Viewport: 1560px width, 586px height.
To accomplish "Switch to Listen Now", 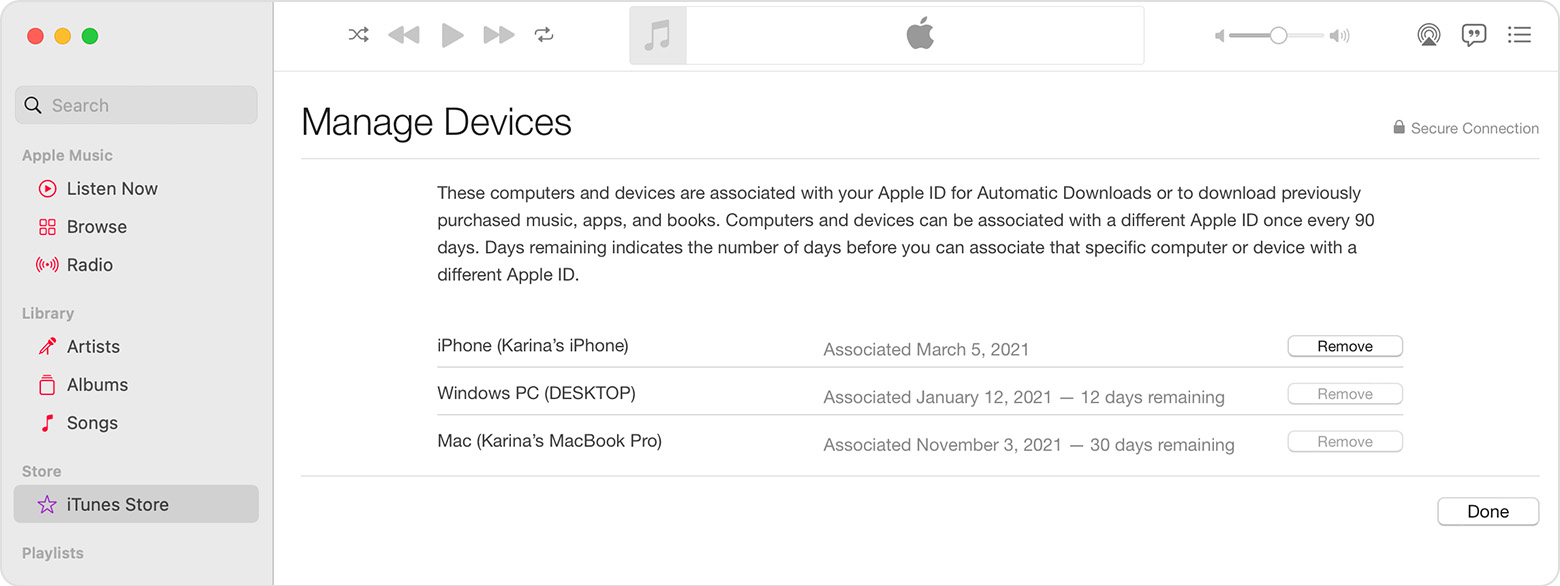I will (x=112, y=188).
